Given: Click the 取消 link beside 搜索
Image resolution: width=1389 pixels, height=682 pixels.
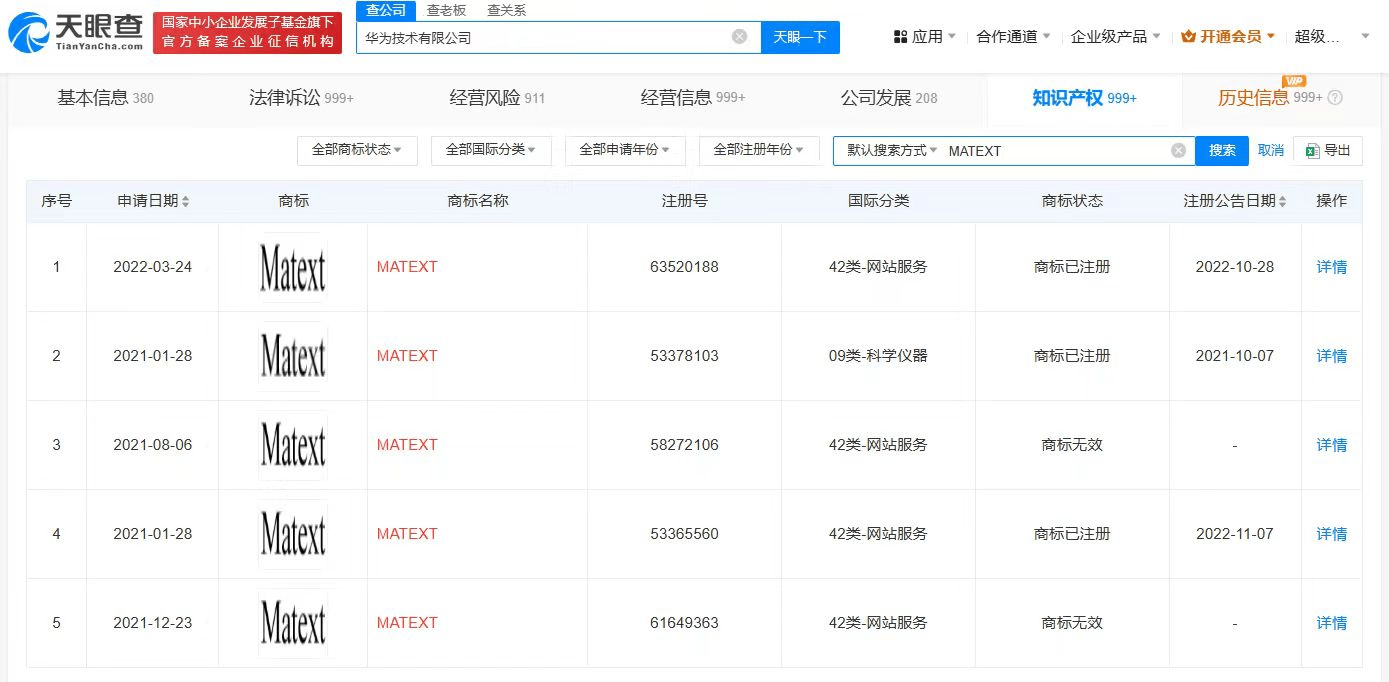Looking at the screenshot, I should tap(1271, 150).
